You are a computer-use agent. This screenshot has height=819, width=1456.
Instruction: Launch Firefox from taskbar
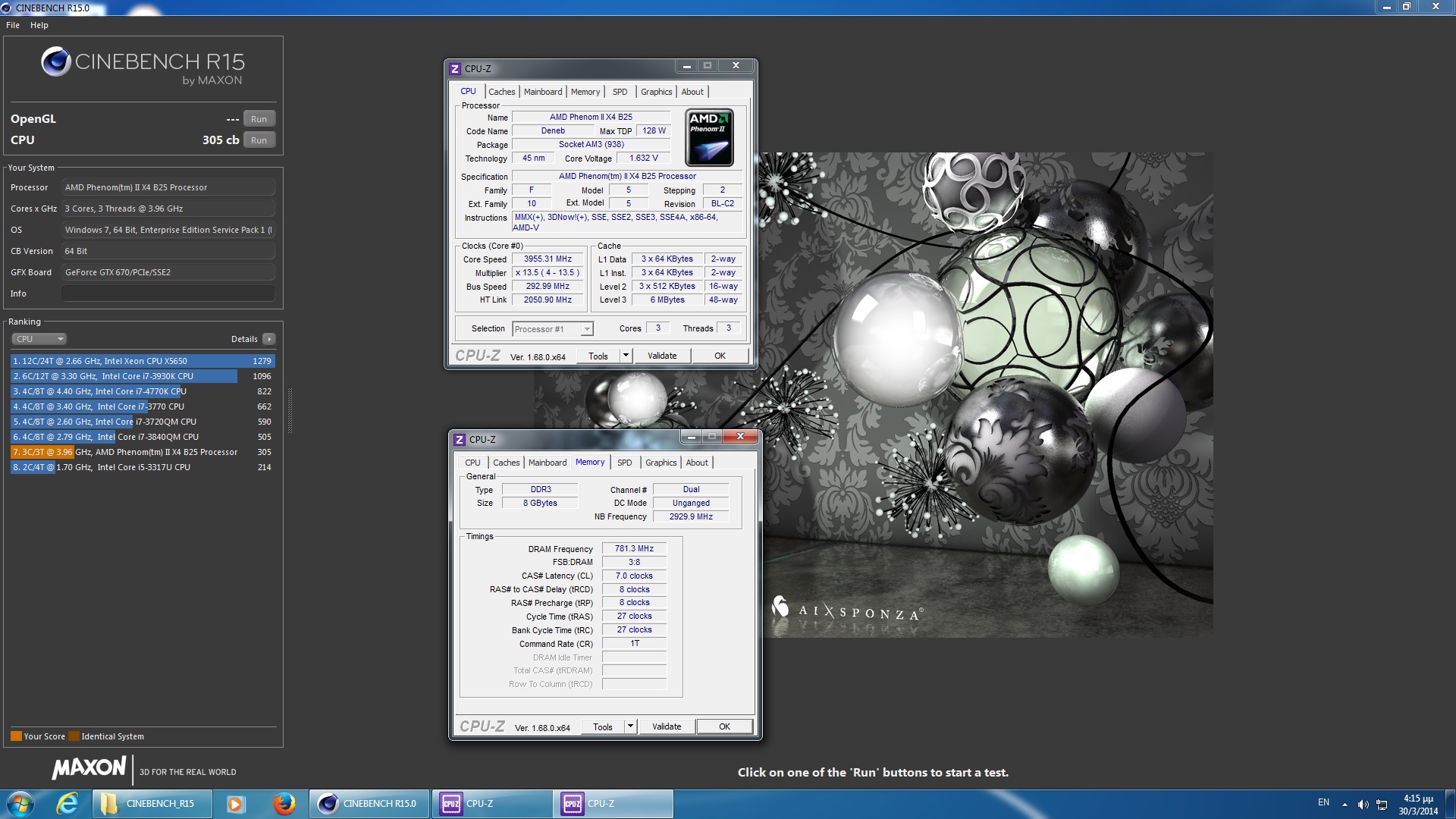[x=284, y=804]
